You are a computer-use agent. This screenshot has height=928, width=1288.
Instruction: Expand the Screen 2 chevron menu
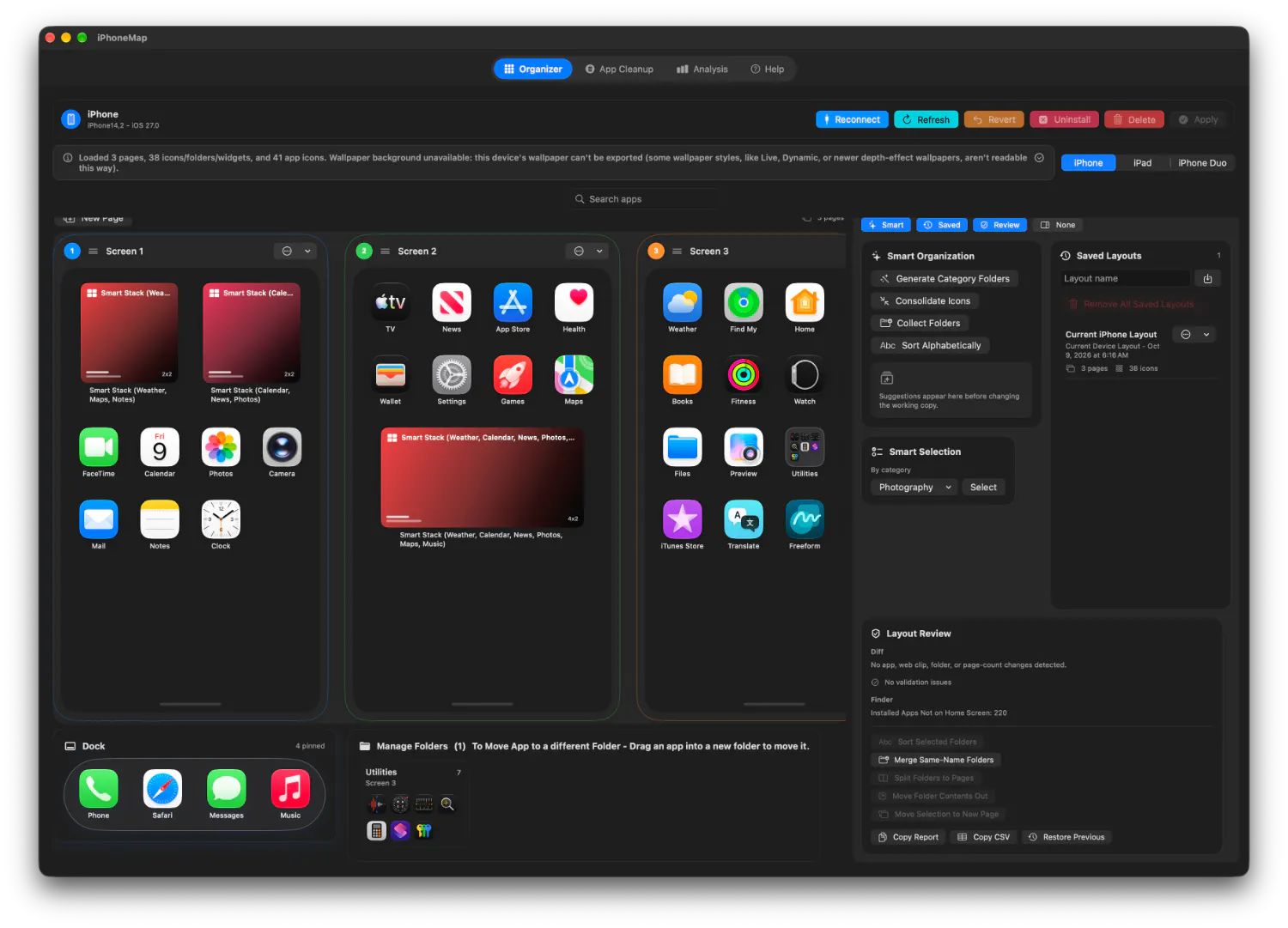[599, 252]
